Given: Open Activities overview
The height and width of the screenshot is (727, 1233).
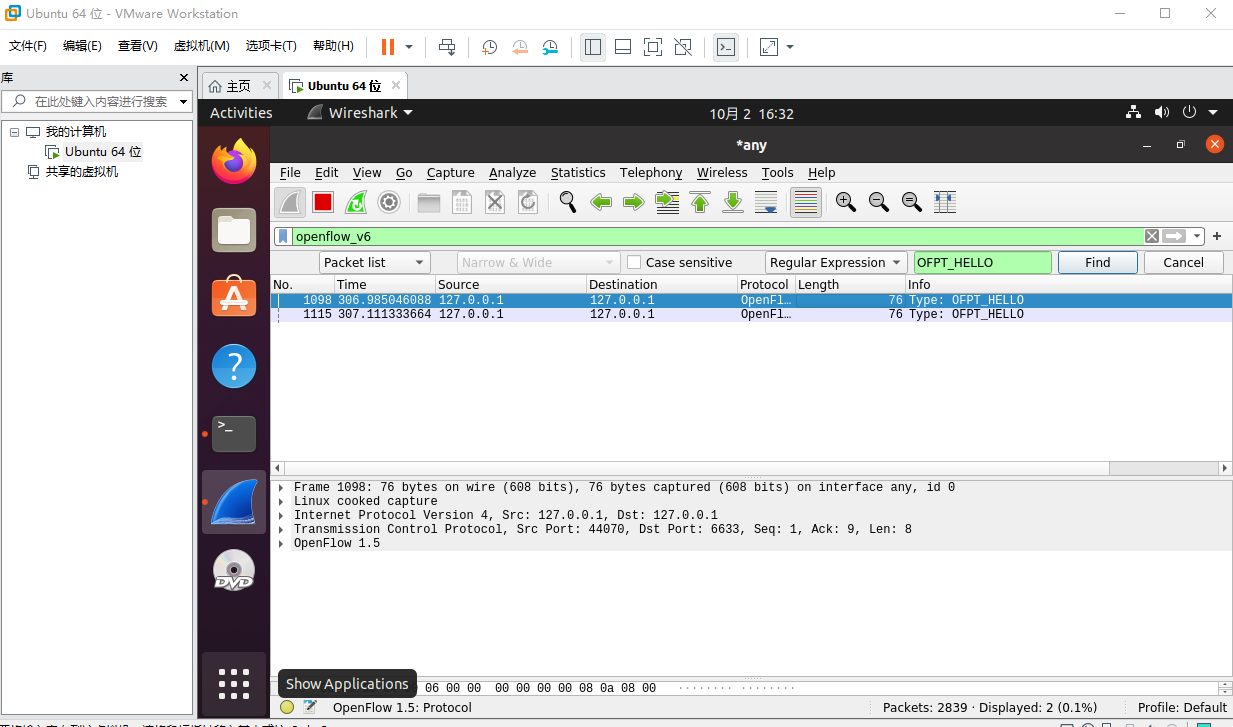Looking at the screenshot, I should pos(241,113).
